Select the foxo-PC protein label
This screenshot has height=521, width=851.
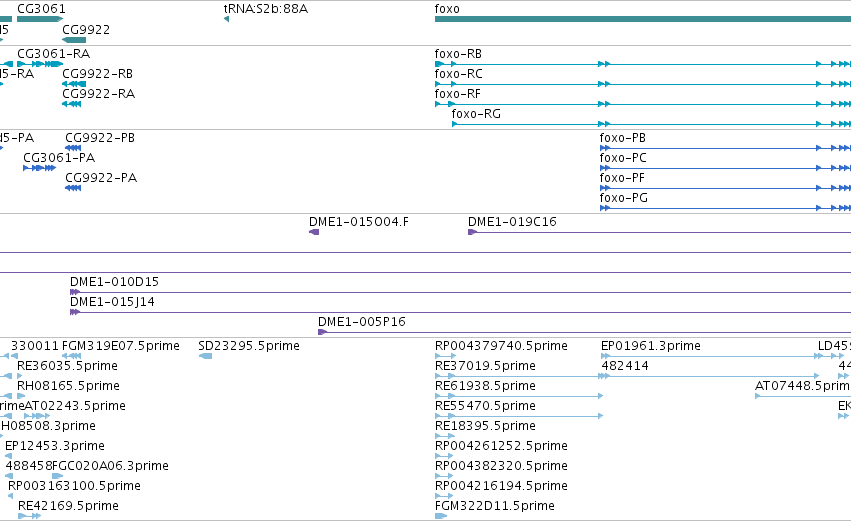(x=623, y=158)
